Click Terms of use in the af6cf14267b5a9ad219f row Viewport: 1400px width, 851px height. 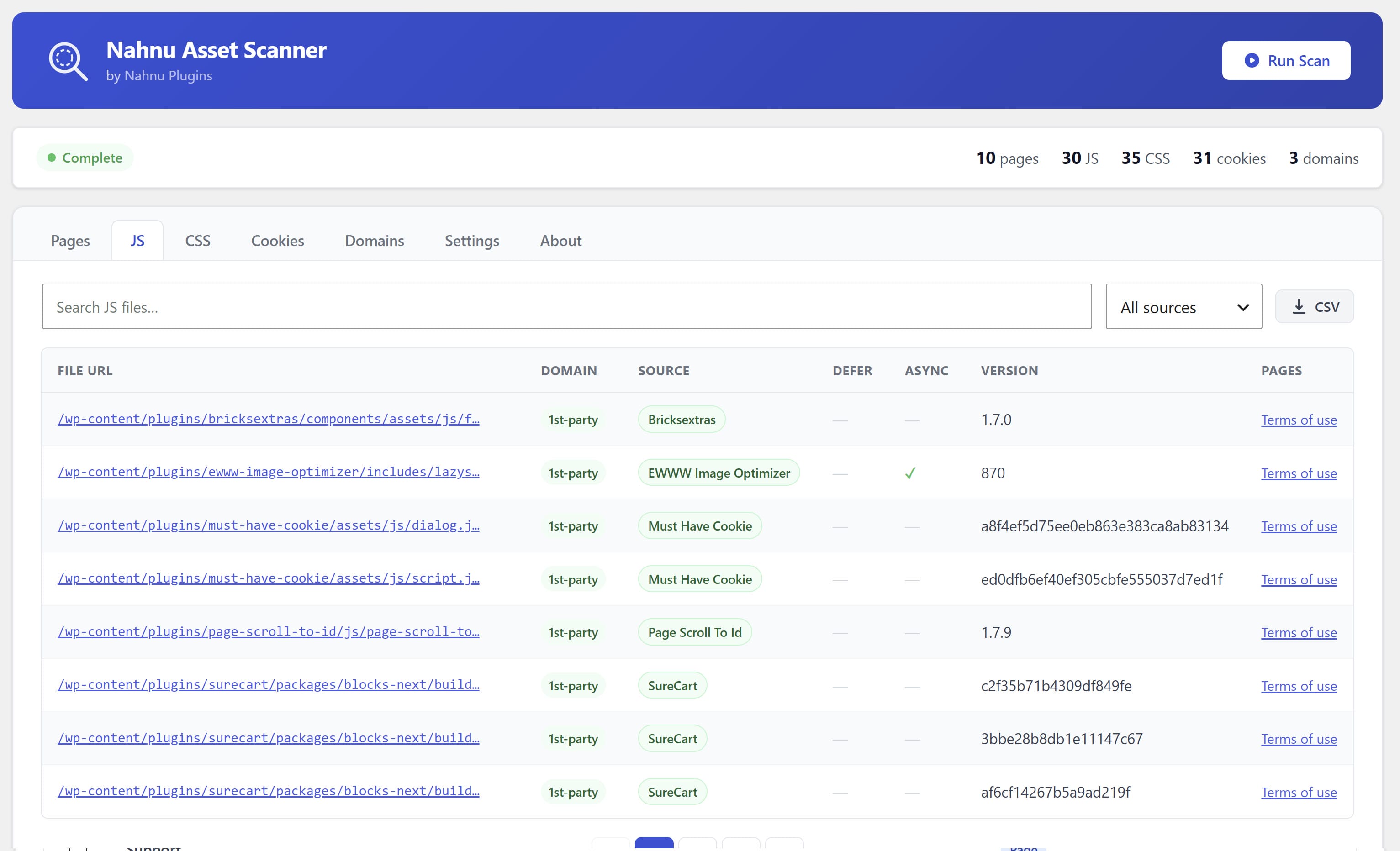click(1299, 792)
